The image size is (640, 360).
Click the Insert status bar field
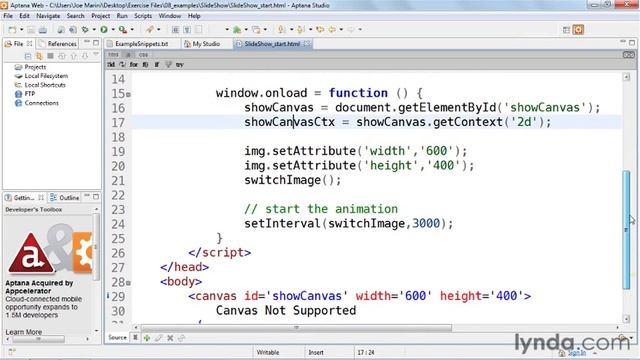click(x=316, y=352)
